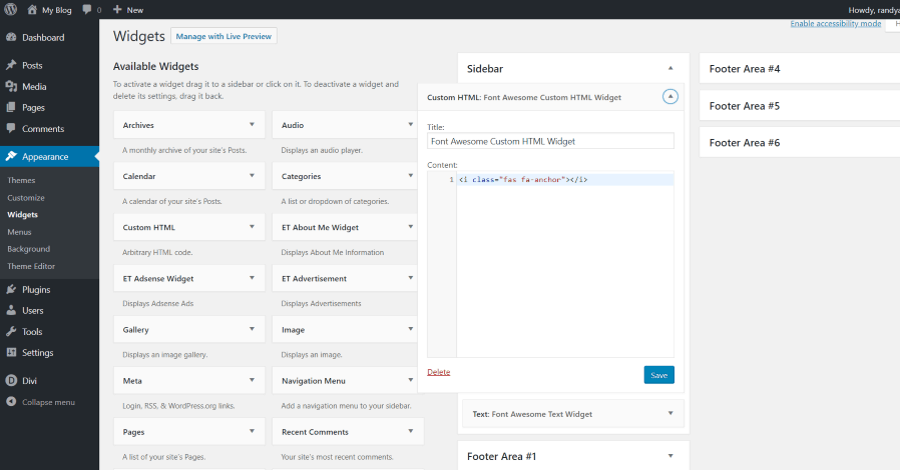Click the Divi menu icon
Viewport: 900px width, 470px height.
11,381
